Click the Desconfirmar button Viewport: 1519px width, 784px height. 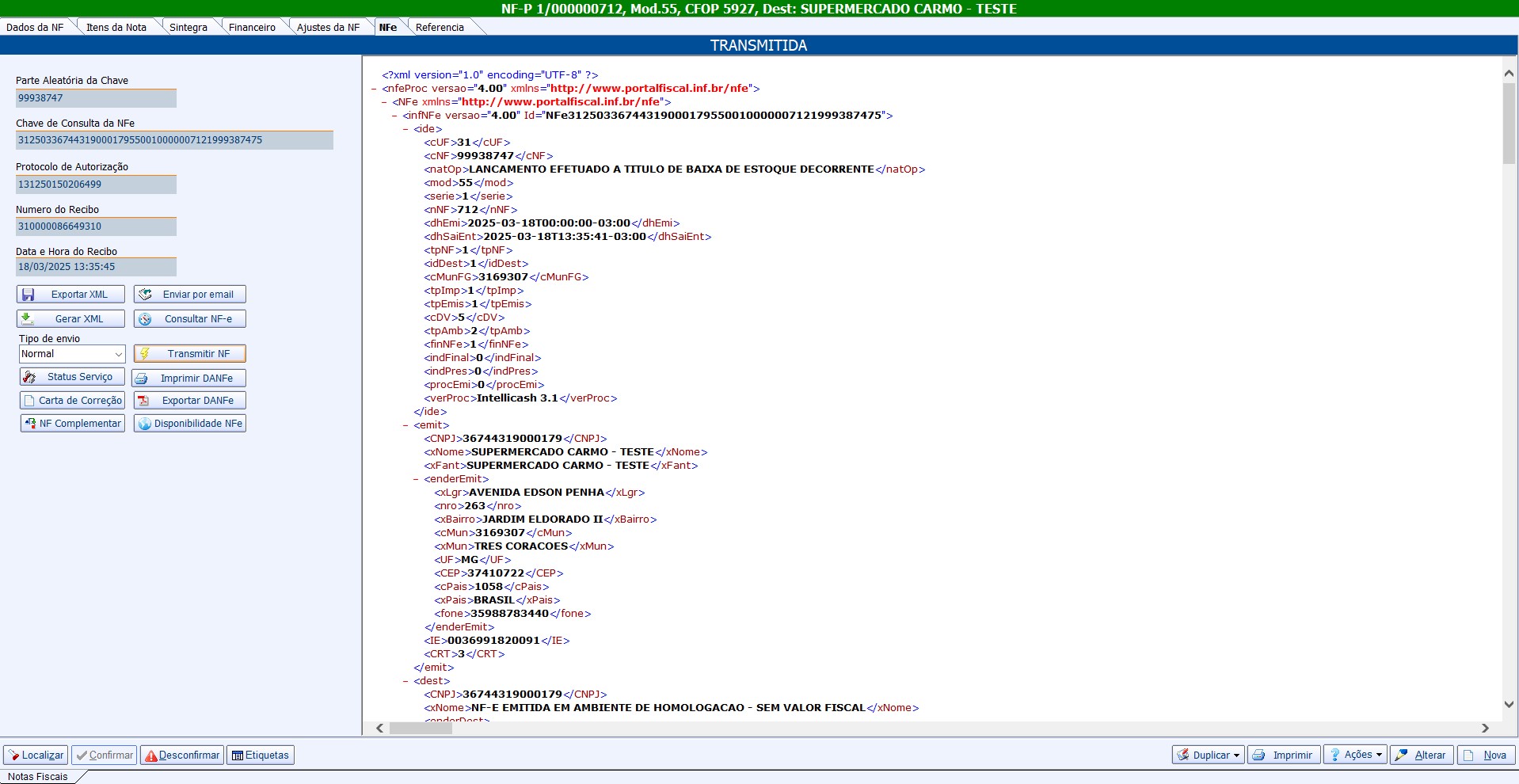(x=182, y=755)
